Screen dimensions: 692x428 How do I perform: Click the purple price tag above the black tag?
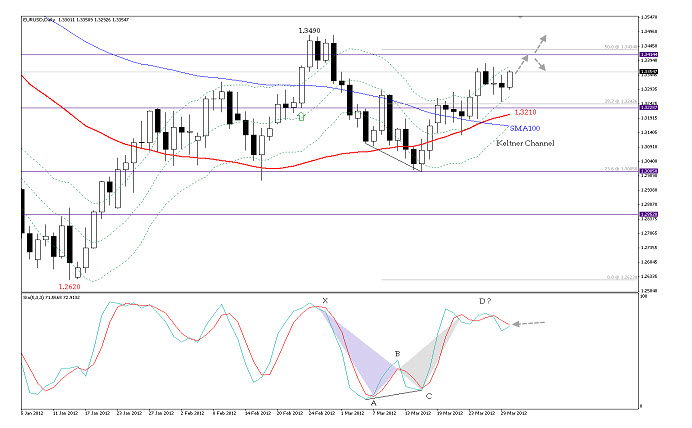[x=648, y=54]
